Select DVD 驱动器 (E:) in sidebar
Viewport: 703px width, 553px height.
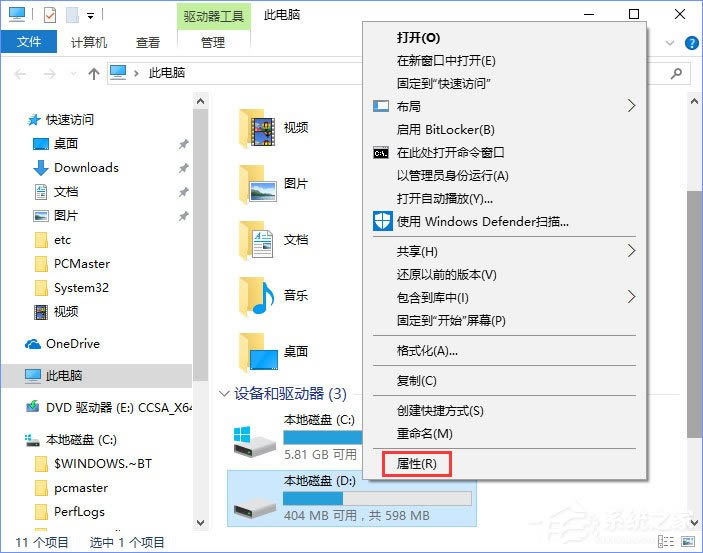coord(119,408)
